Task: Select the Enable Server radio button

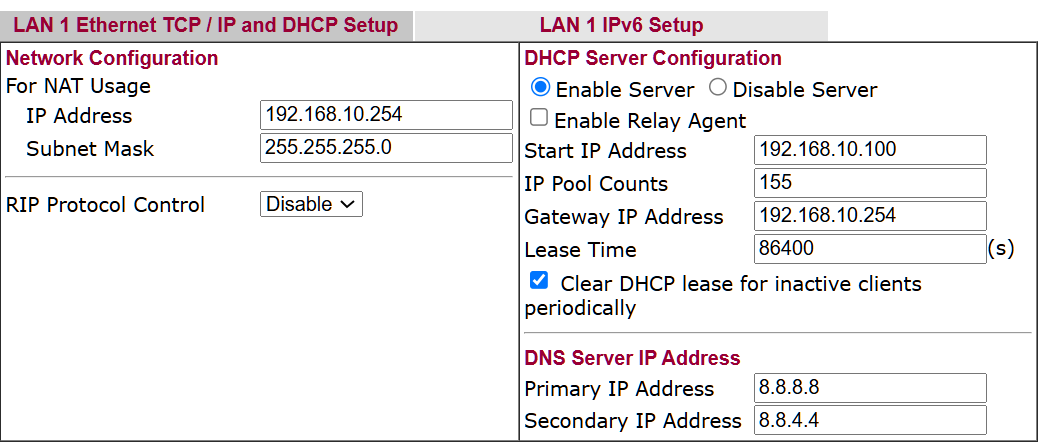Action: [541, 88]
